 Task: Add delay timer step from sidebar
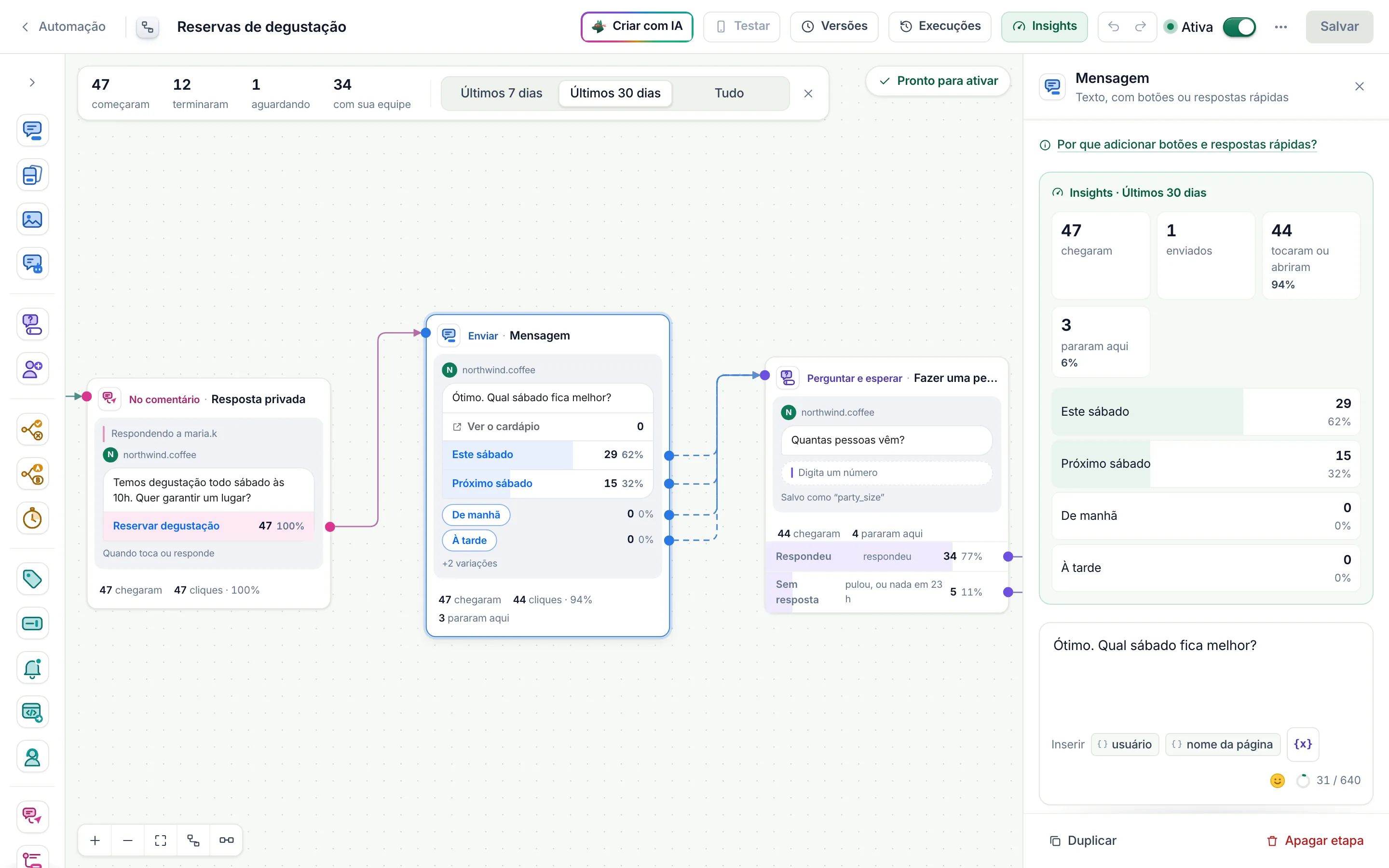[32, 518]
